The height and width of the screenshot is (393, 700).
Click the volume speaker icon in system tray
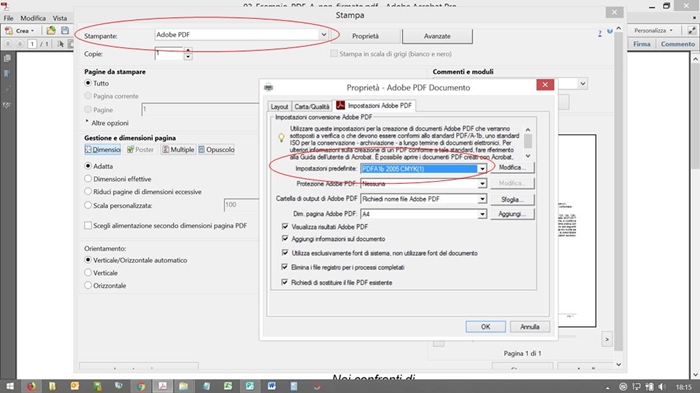pyautogui.click(x=662, y=387)
